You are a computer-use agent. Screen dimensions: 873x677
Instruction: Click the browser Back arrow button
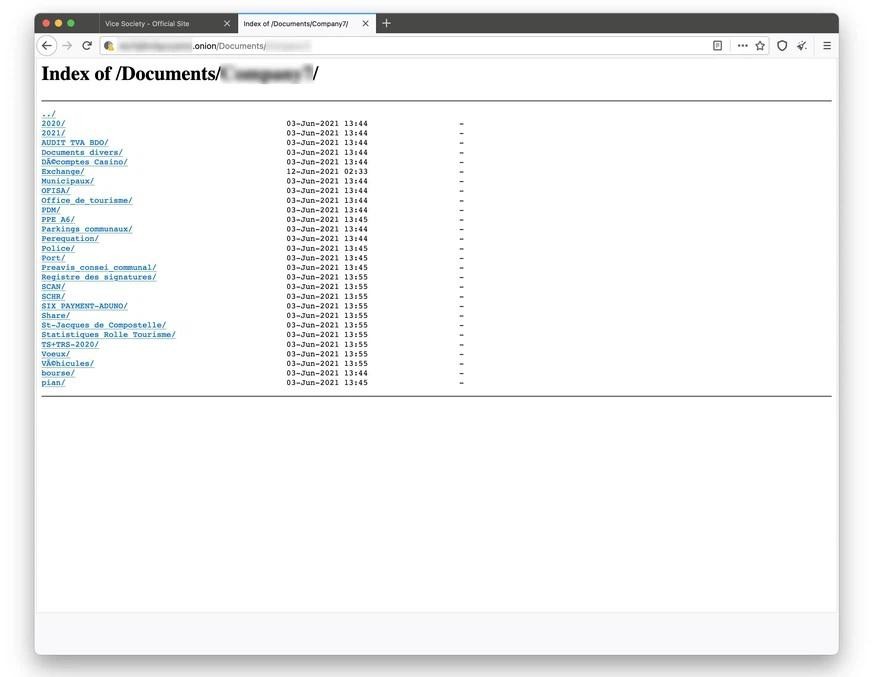point(46,46)
